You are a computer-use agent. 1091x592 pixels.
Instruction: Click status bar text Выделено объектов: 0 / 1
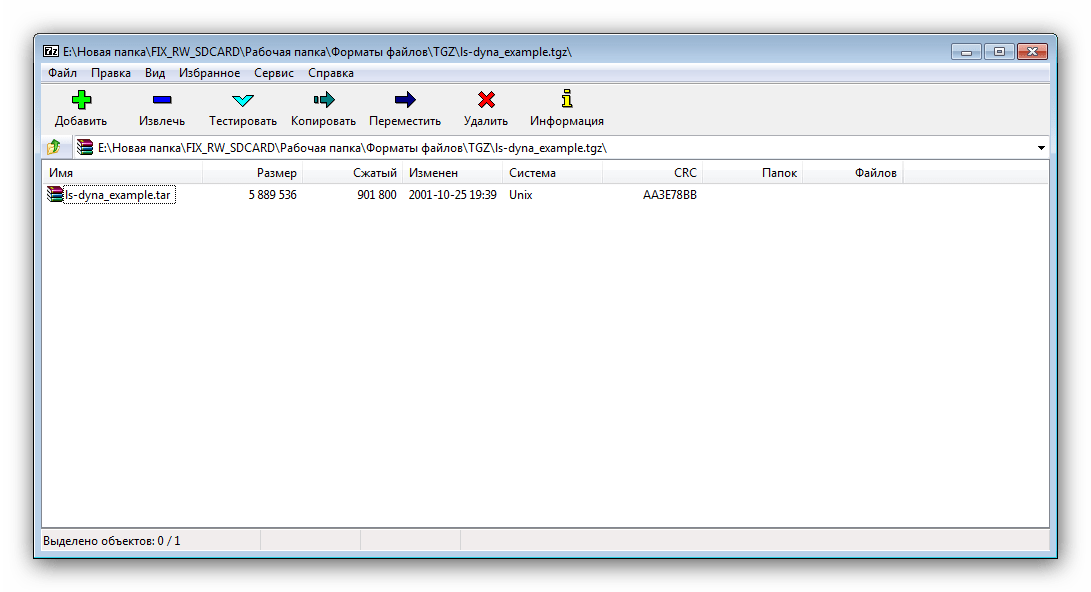point(112,541)
